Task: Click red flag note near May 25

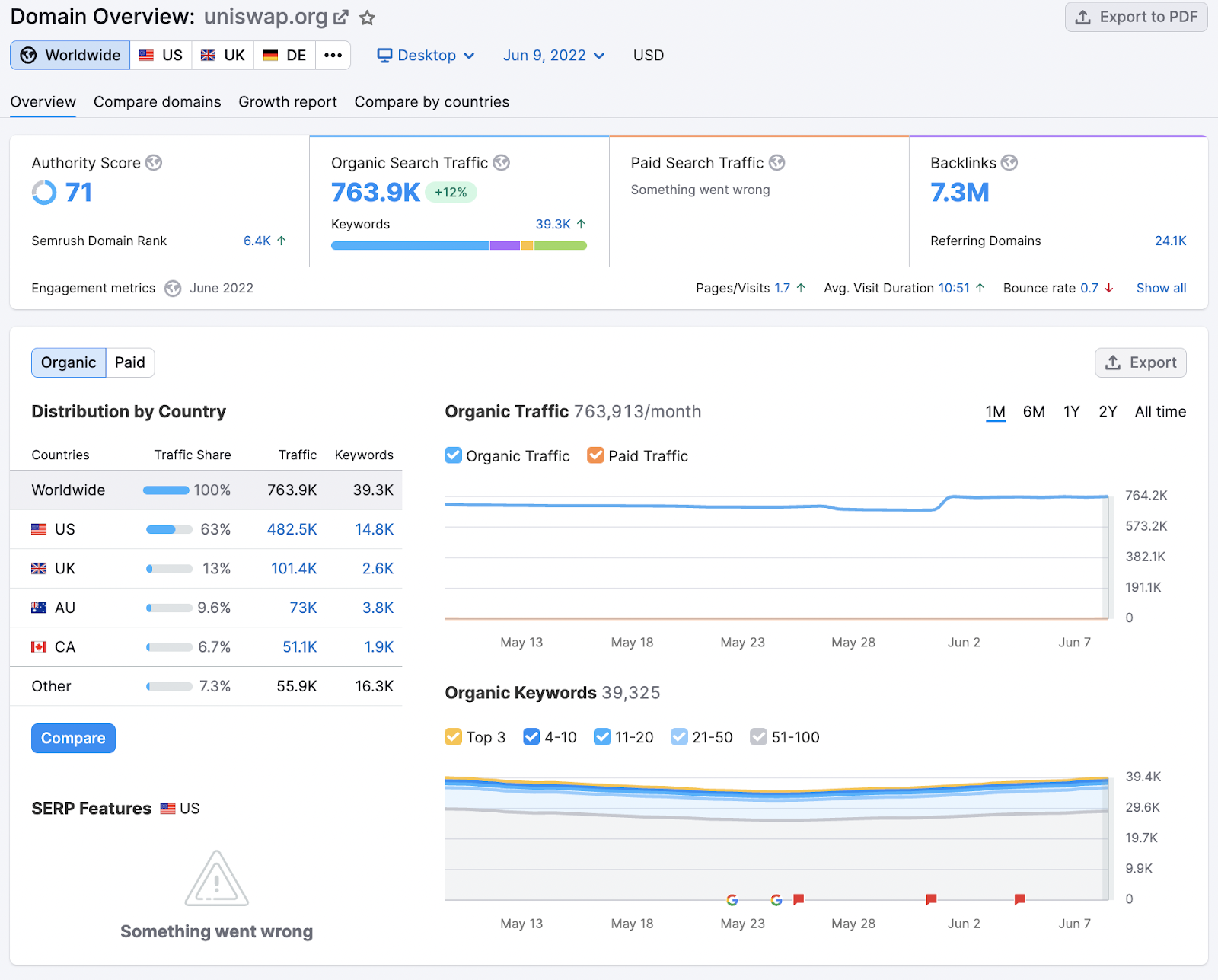Action: [799, 899]
